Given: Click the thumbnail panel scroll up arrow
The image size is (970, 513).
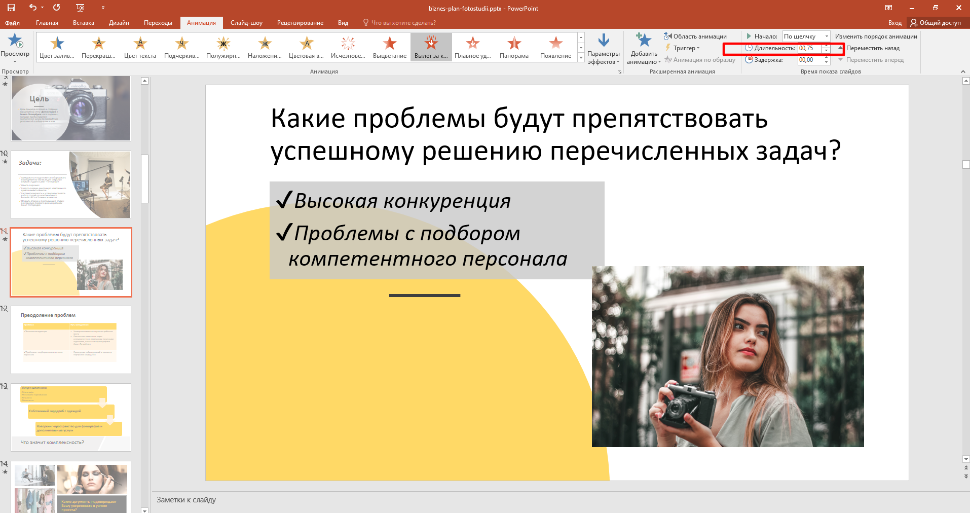Looking at the screenshot, I should 145,80.
